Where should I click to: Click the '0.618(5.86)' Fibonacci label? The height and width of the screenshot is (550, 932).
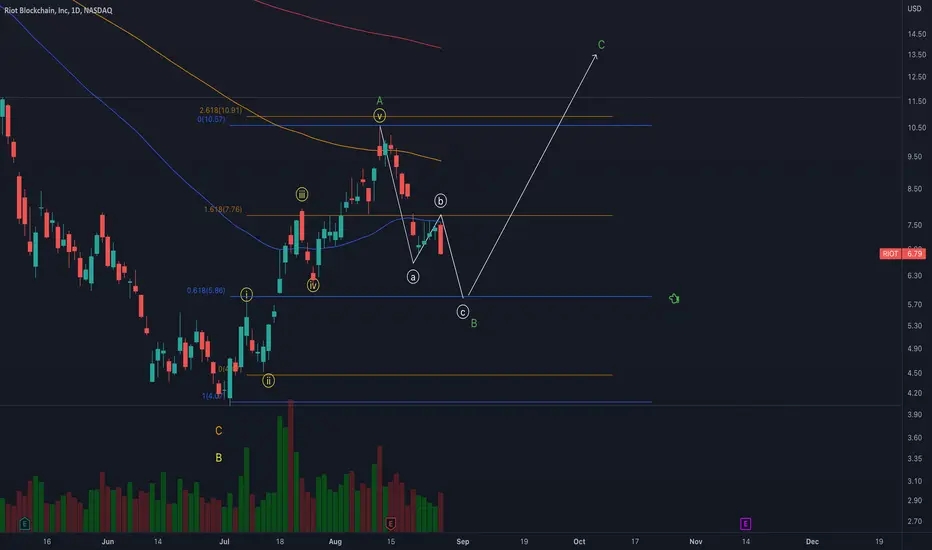[x=206, y=291]
